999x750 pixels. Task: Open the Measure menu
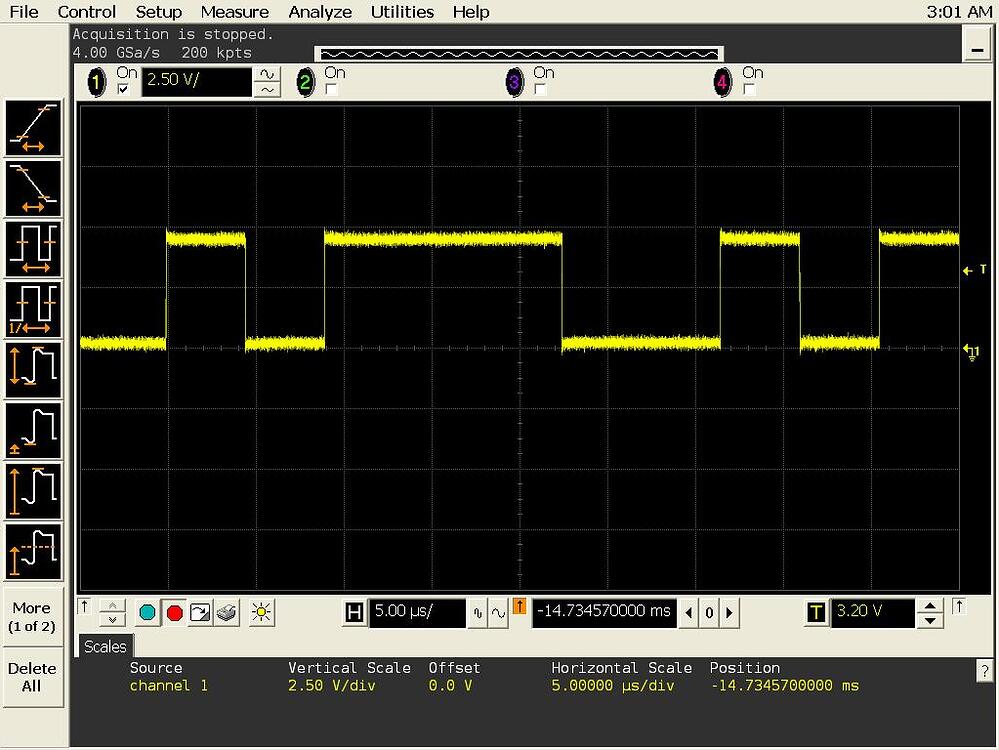coord(234,12)
